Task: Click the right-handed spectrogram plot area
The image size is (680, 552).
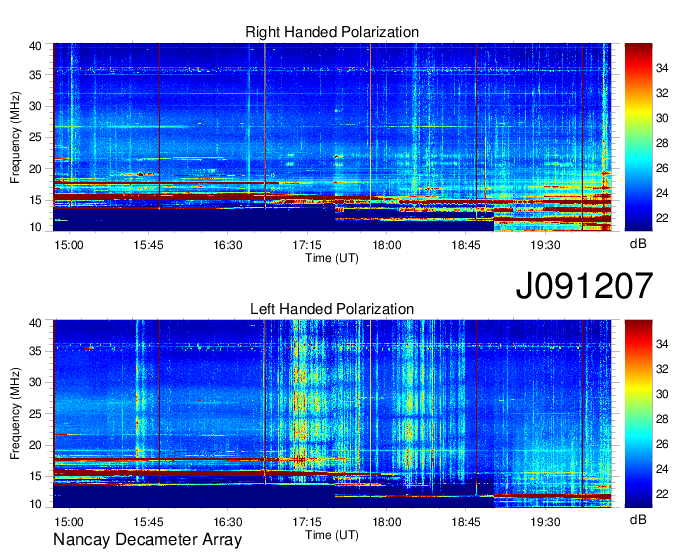Action: pos(332,137)
